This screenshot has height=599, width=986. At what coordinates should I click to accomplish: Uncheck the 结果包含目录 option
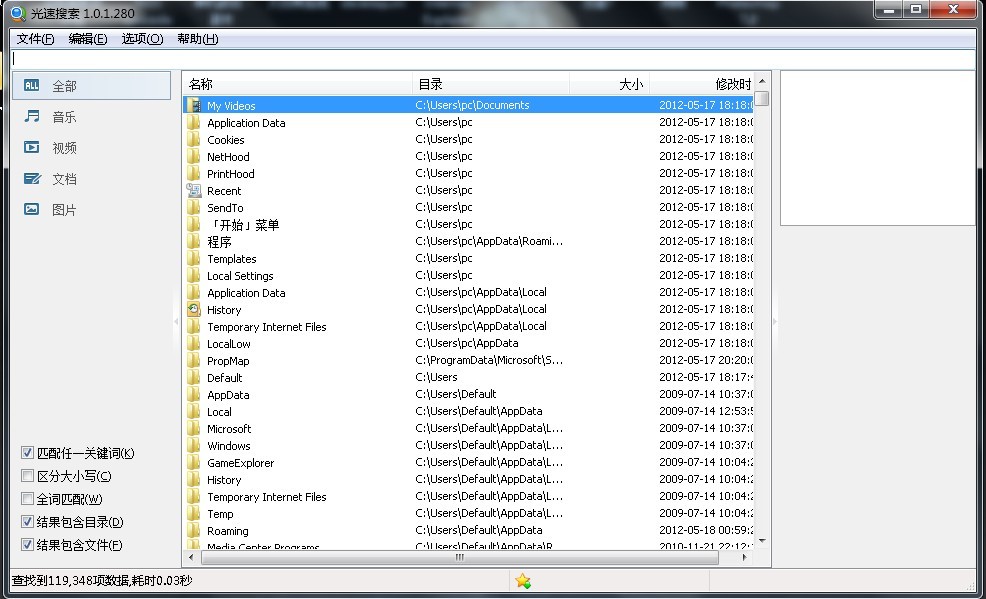point(28,522)
